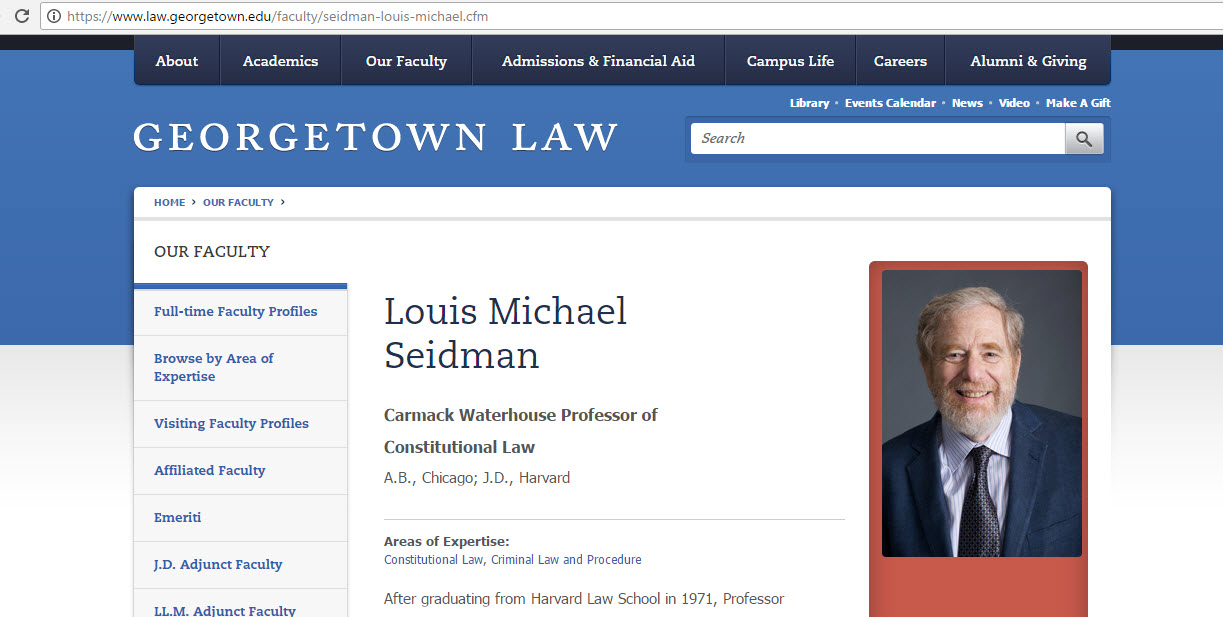
Task: Open the Campus Life menu
Action: [x=790, y=61]
